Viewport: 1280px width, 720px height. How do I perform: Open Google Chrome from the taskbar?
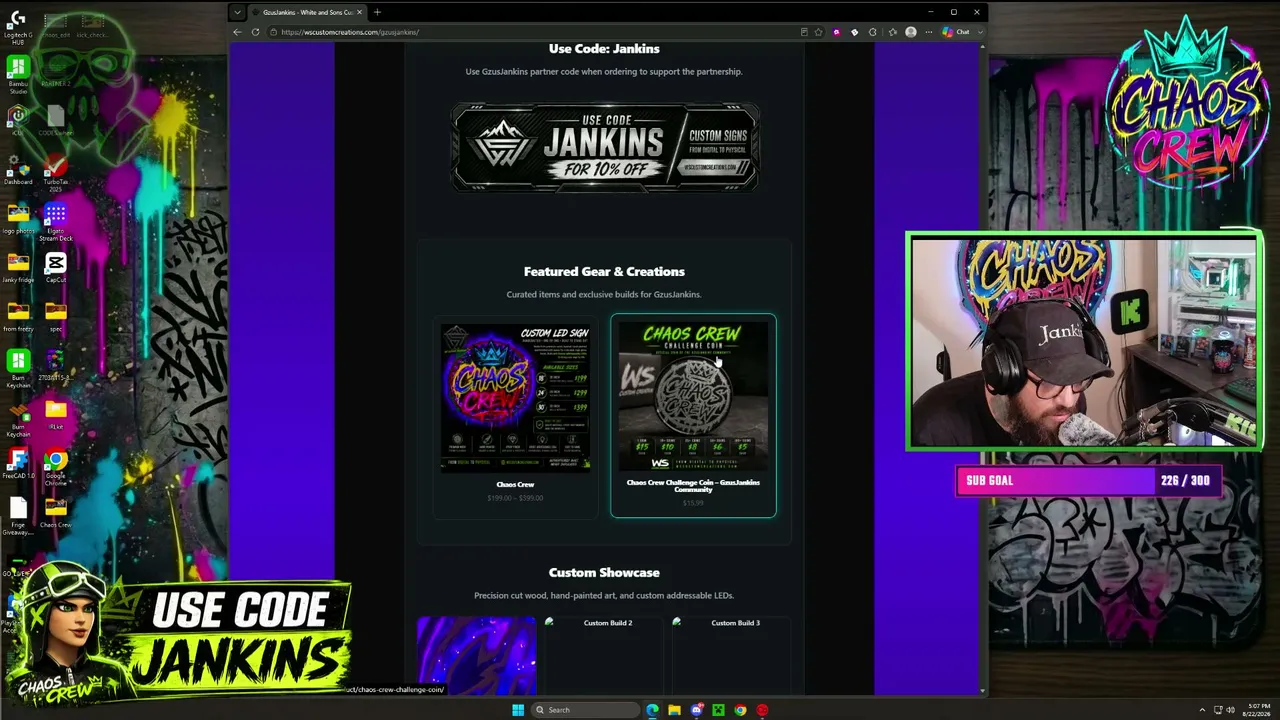[740, 710]
